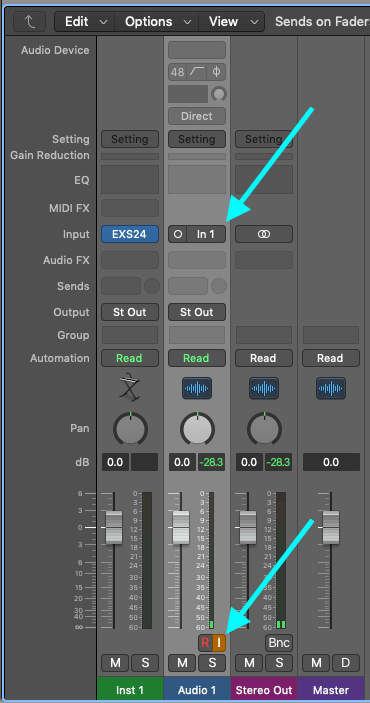Click the Master Group slot
The image size is (370, 703).
click(x=331, y=335)
